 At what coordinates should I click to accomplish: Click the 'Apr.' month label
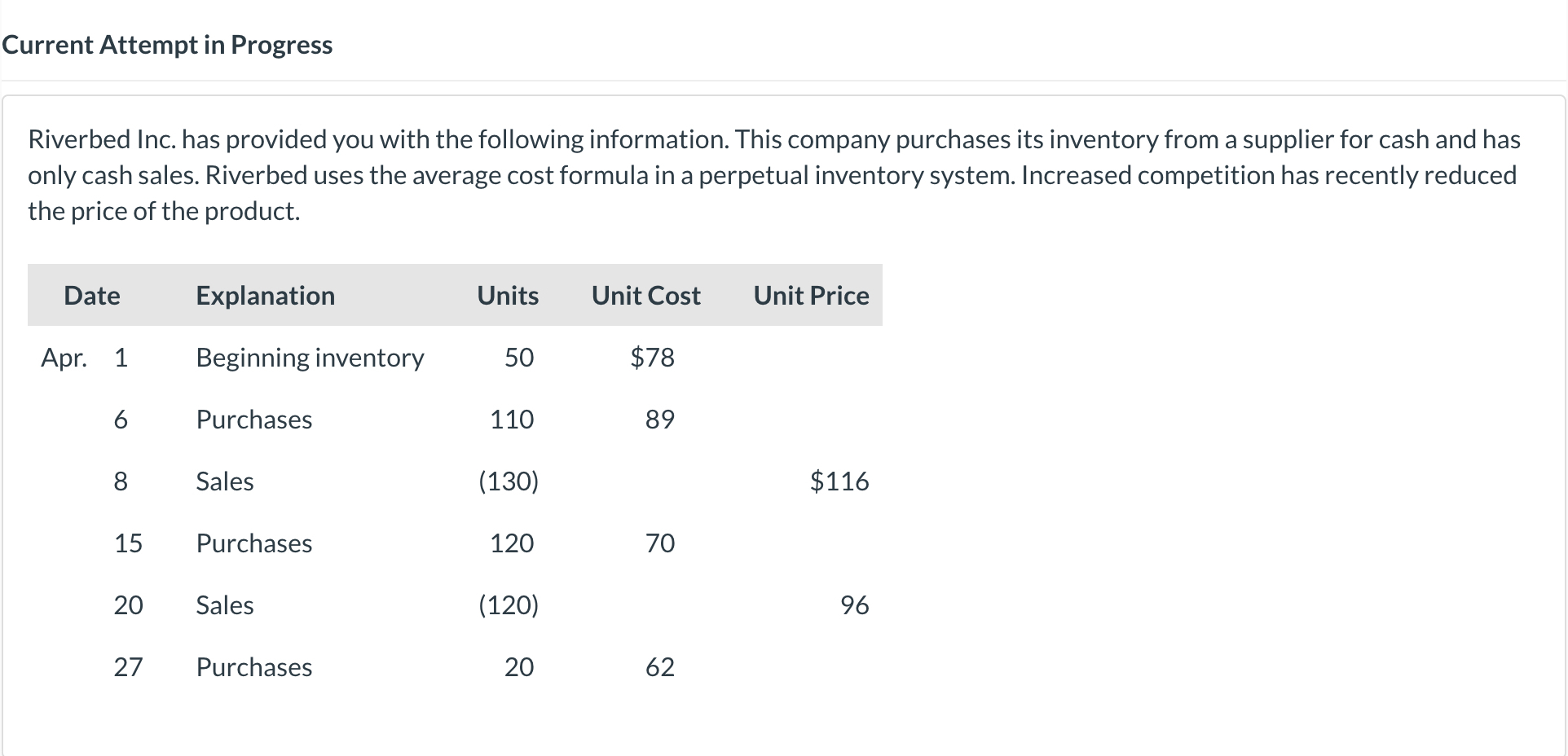pos(64,358)
